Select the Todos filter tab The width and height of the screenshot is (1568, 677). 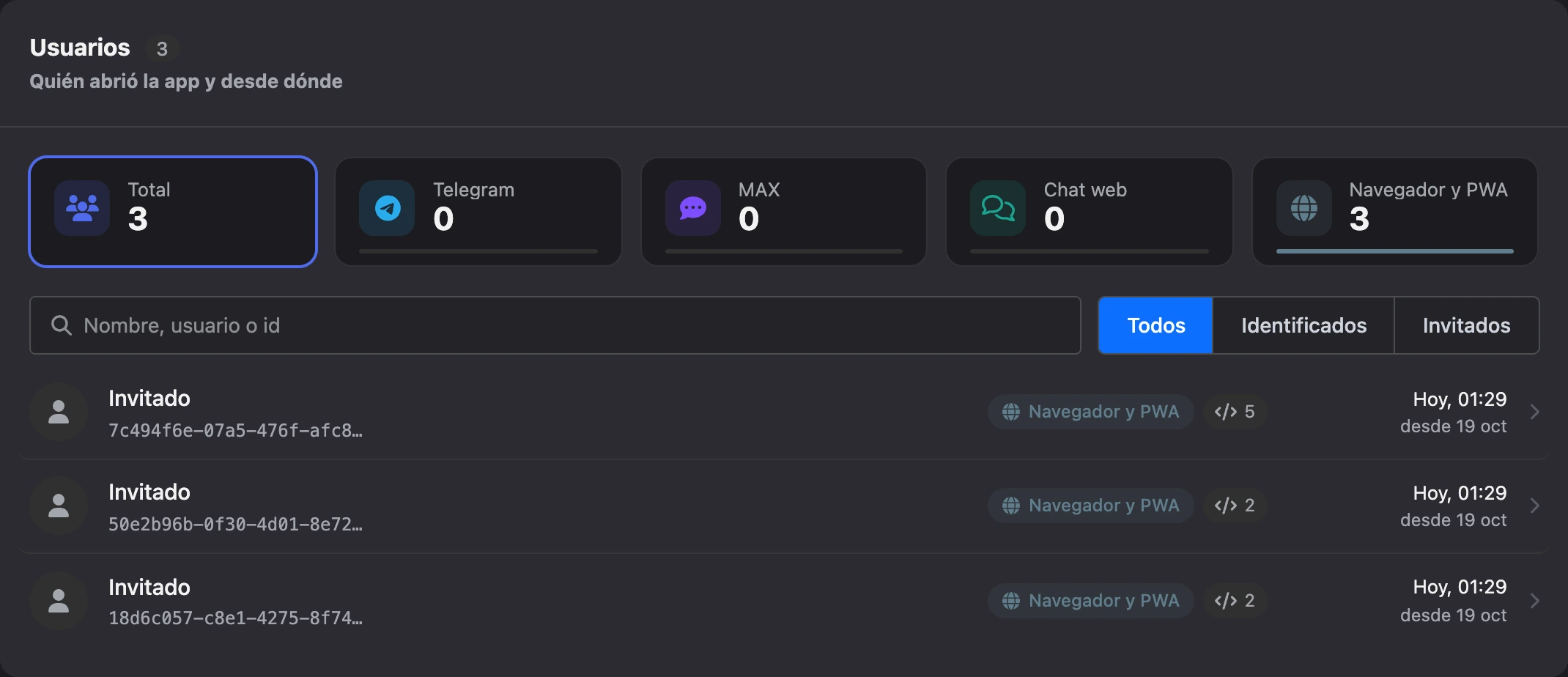coord(1155,325)
